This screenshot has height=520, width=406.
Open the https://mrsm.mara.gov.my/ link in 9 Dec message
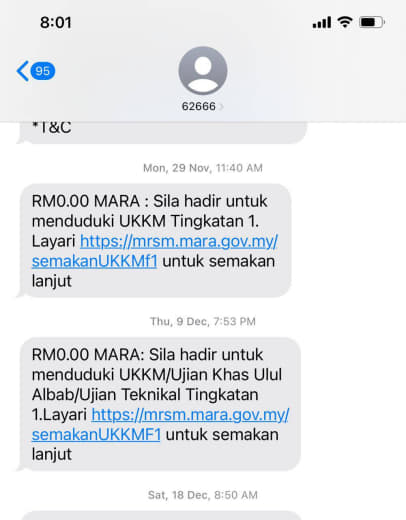click(x=190, y=415)
